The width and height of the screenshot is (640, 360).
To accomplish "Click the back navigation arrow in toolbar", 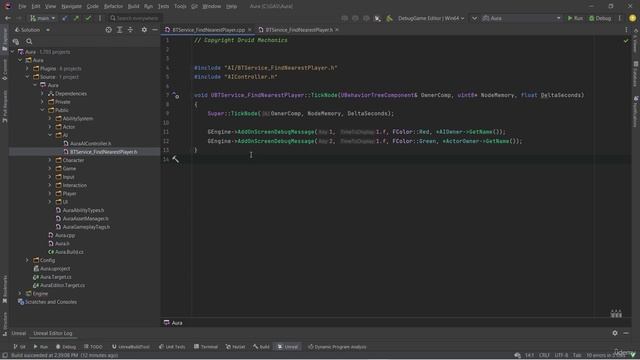I will 8,18.
